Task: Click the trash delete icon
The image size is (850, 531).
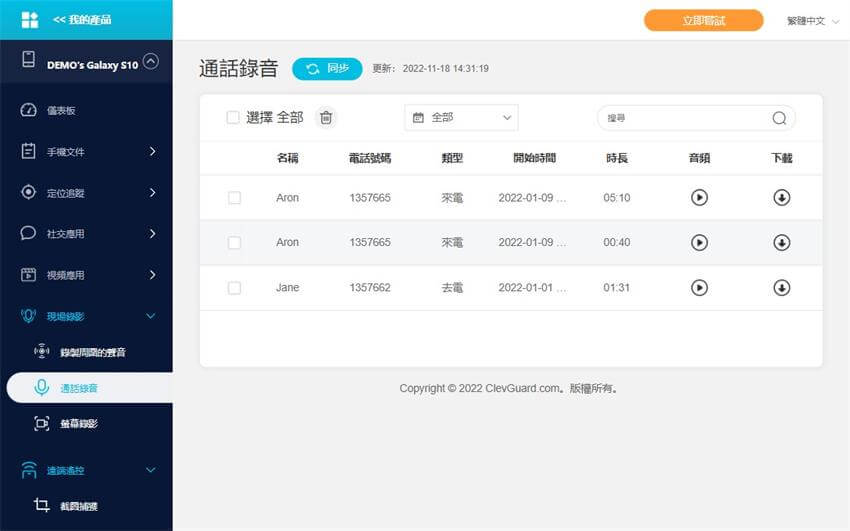Action: click(326, 118)
